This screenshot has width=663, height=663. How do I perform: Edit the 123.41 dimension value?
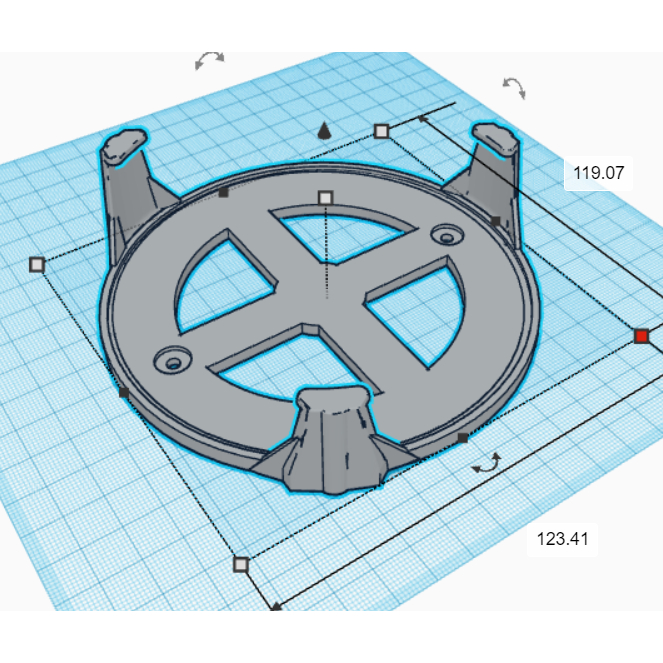pyautogui.click(x=562, y=539)
